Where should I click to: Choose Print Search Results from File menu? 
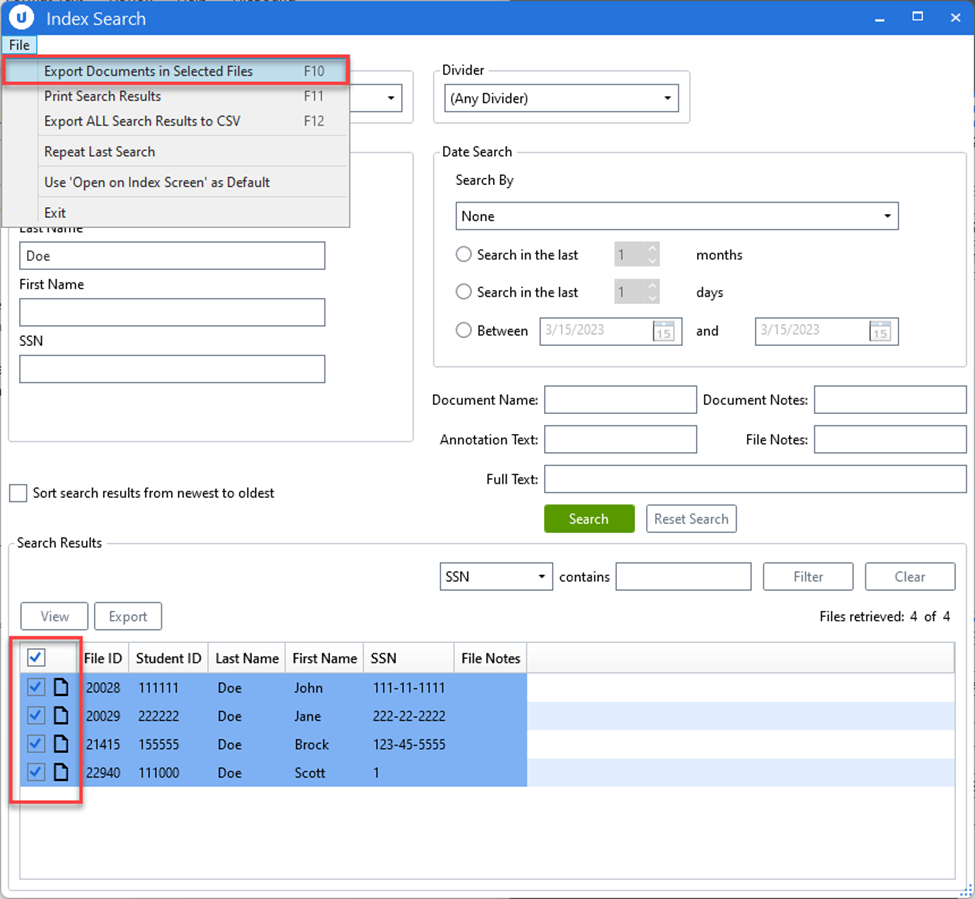point(176,96)
